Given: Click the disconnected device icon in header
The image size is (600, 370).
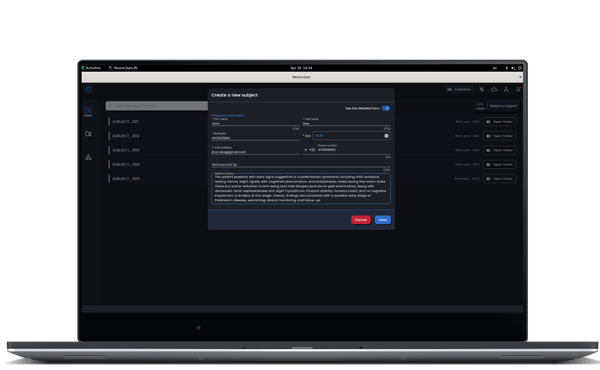Looking at the screenshot, I should [482, 89].
